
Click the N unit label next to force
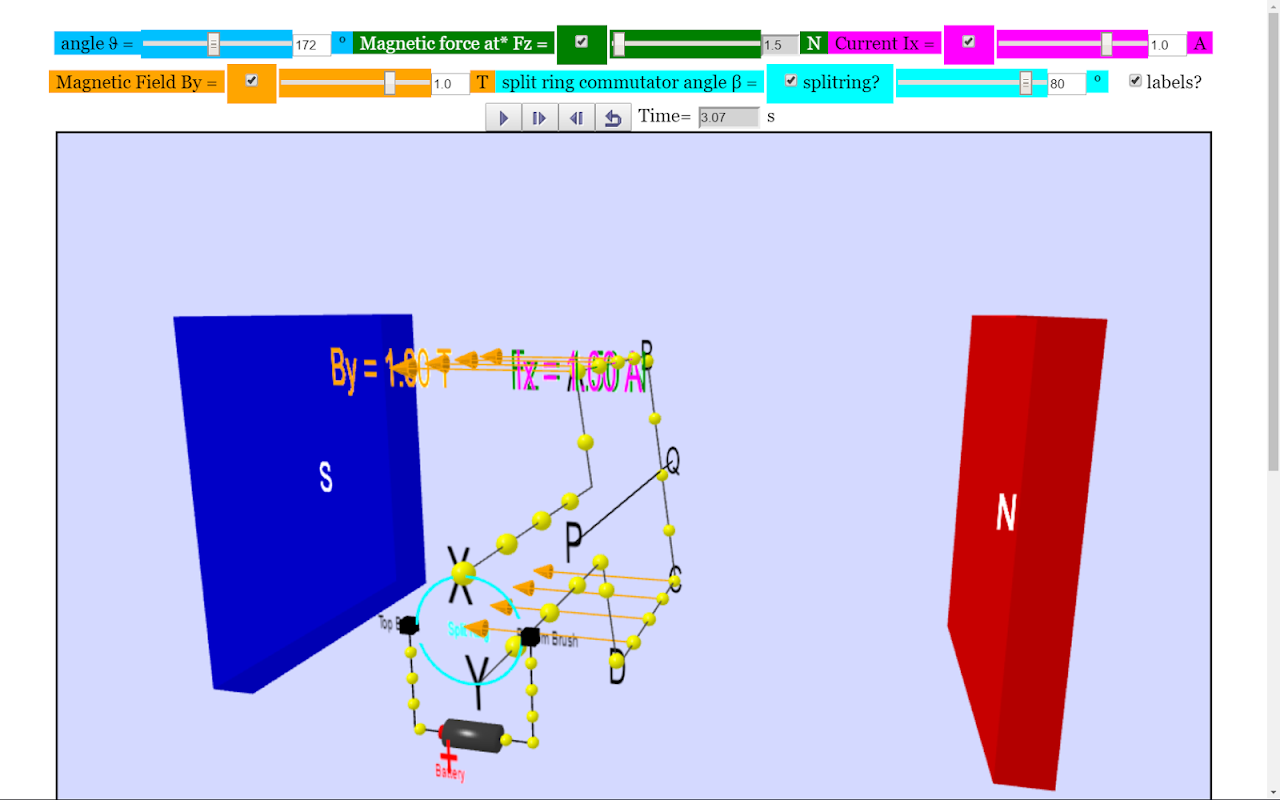814,43
